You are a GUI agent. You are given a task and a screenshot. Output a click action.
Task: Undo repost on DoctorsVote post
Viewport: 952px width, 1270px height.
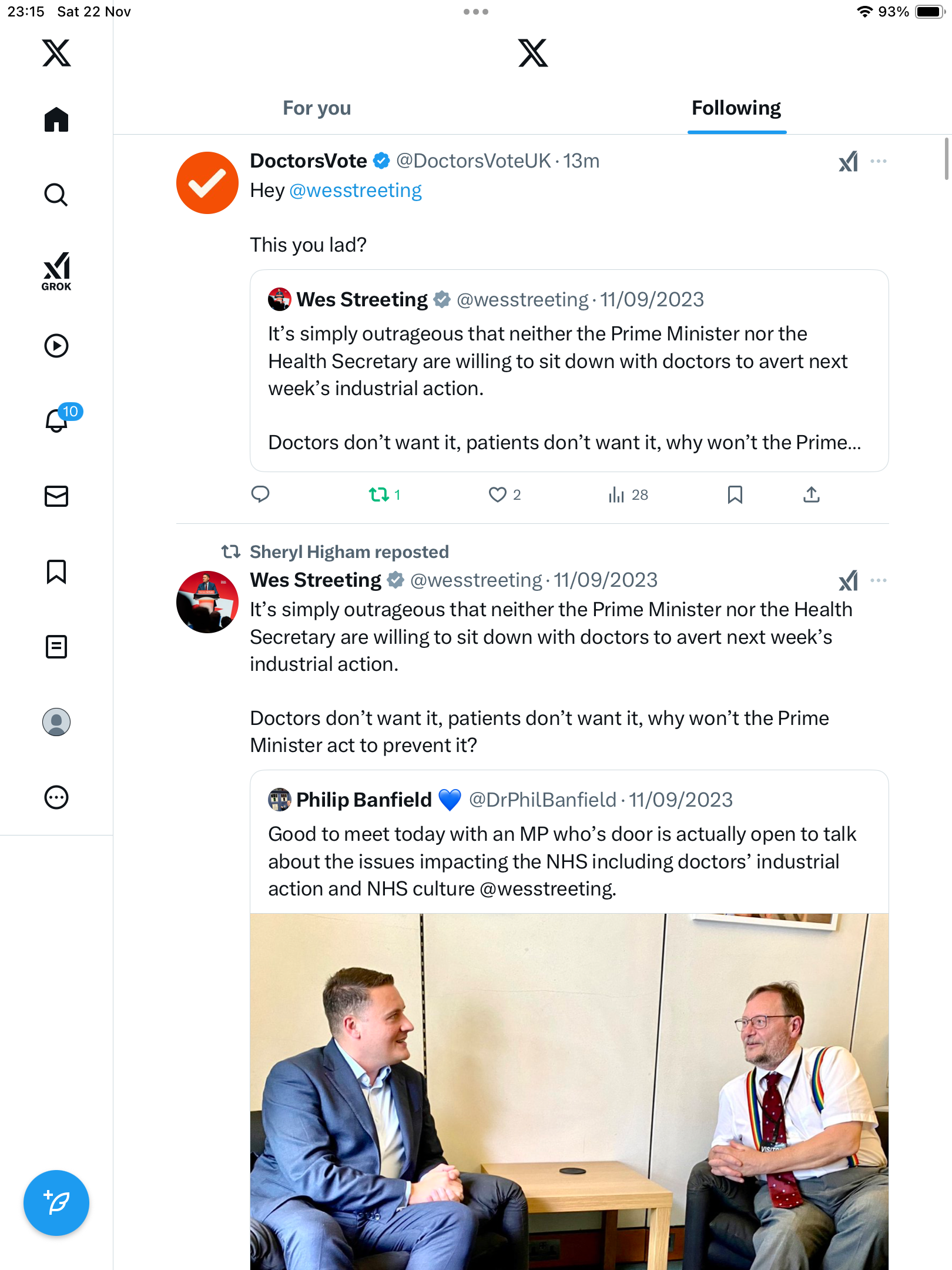click(x=379, y=494)
